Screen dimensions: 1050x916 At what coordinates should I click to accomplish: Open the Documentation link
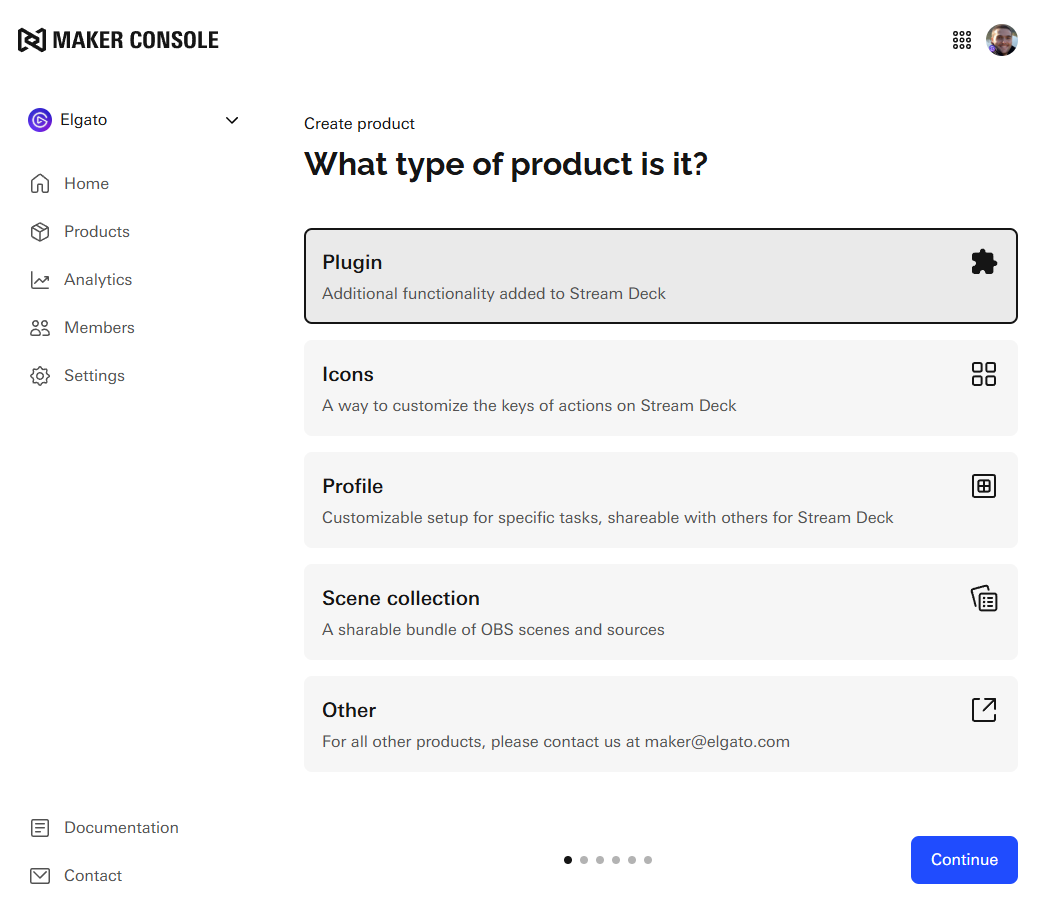point(120,828)
